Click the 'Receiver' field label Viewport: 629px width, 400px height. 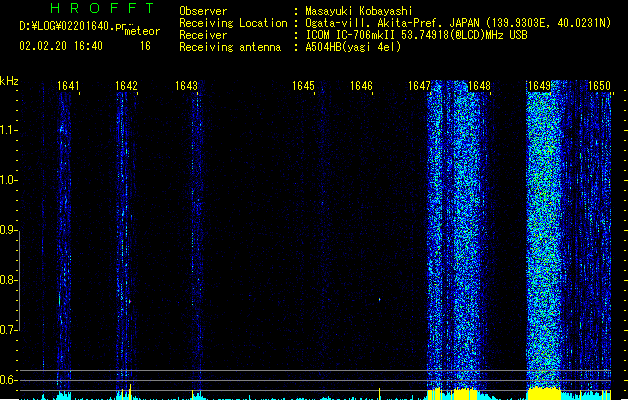203,35
